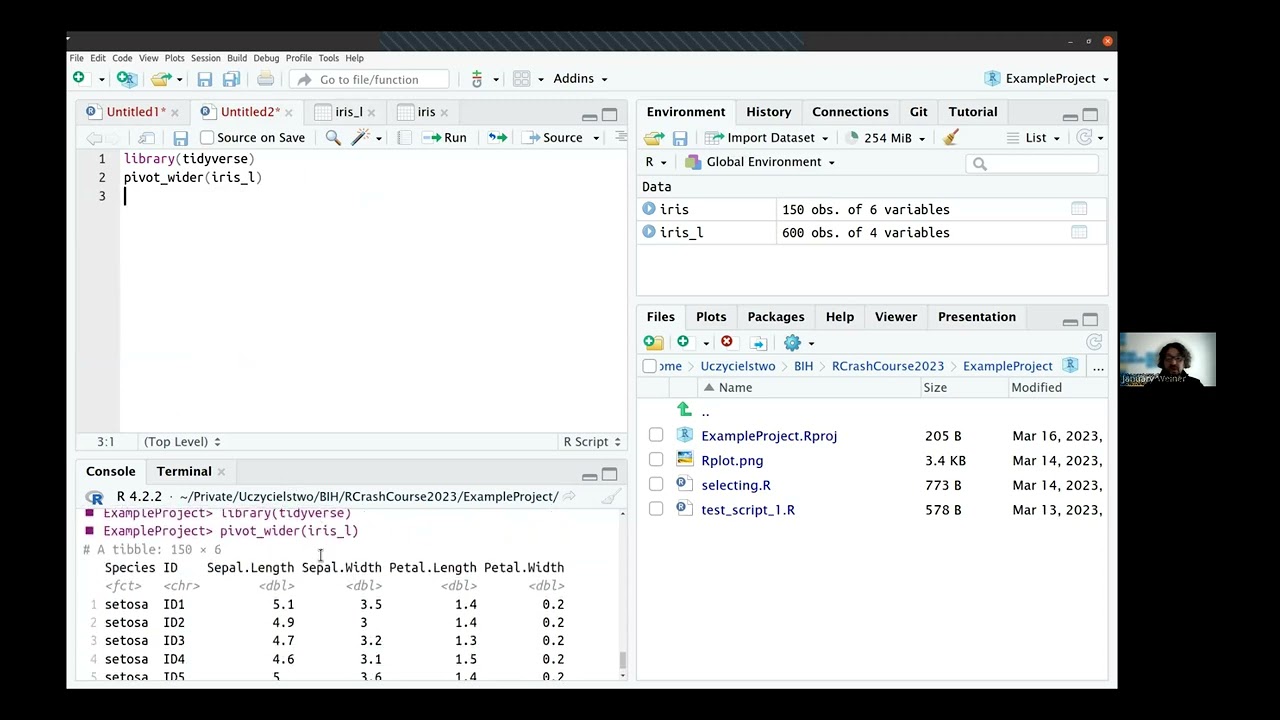Open the Tools menu
The image size is (1280, 720).
(x=328, y=58)
